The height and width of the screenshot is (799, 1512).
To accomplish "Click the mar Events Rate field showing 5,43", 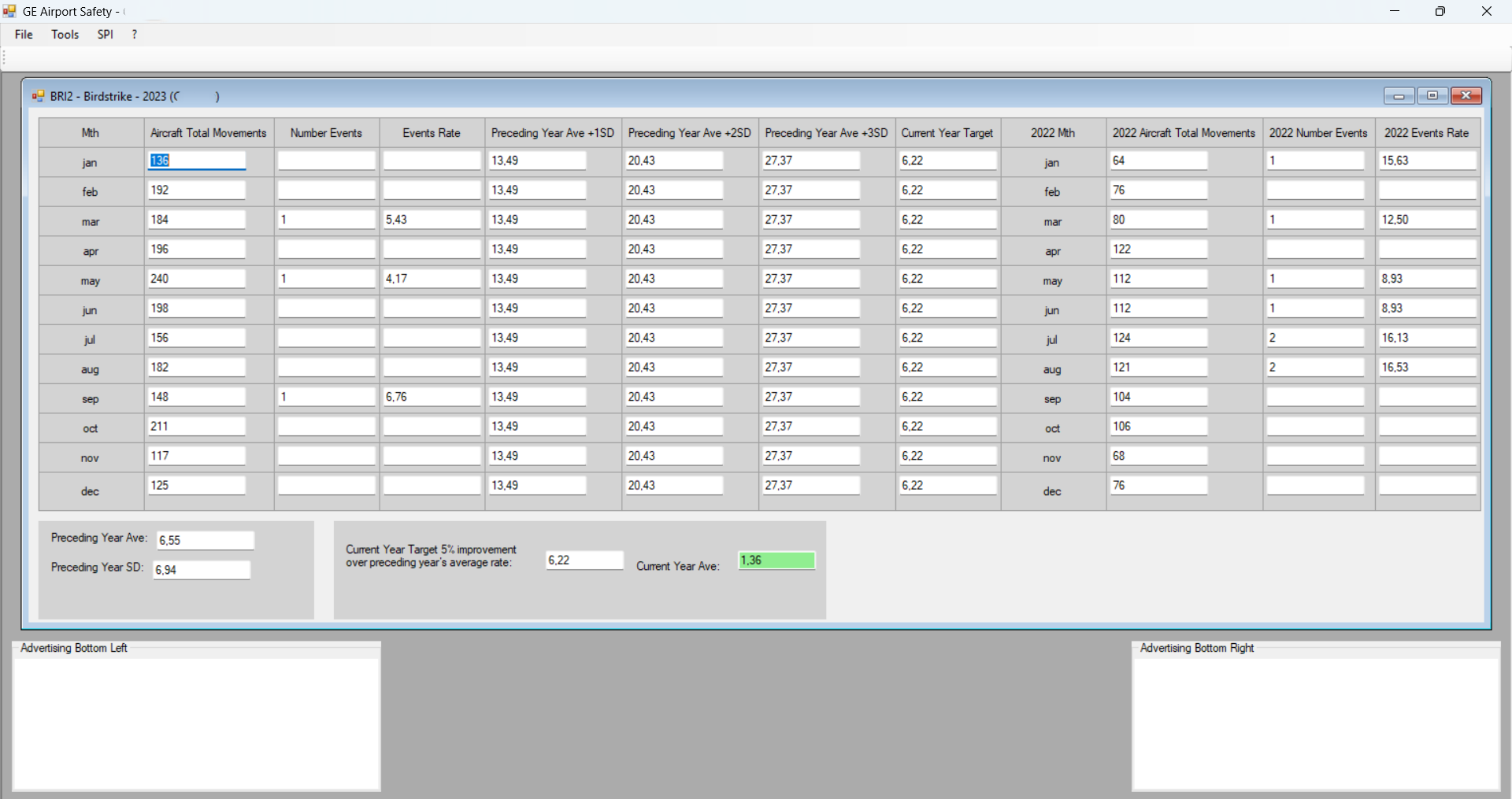I will 431,220.
